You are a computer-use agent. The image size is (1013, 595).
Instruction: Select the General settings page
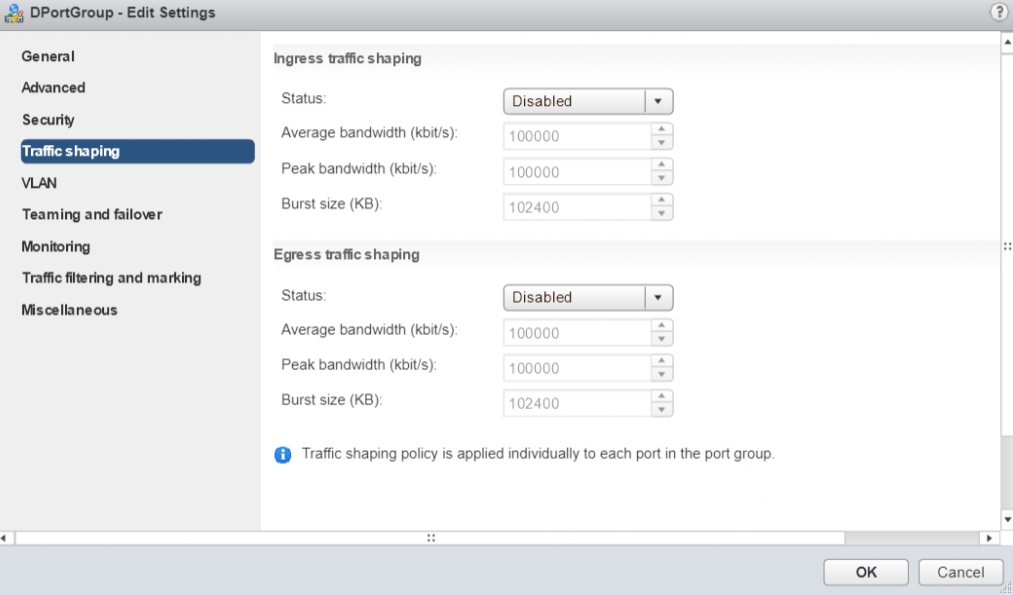(x=48, y=56)
